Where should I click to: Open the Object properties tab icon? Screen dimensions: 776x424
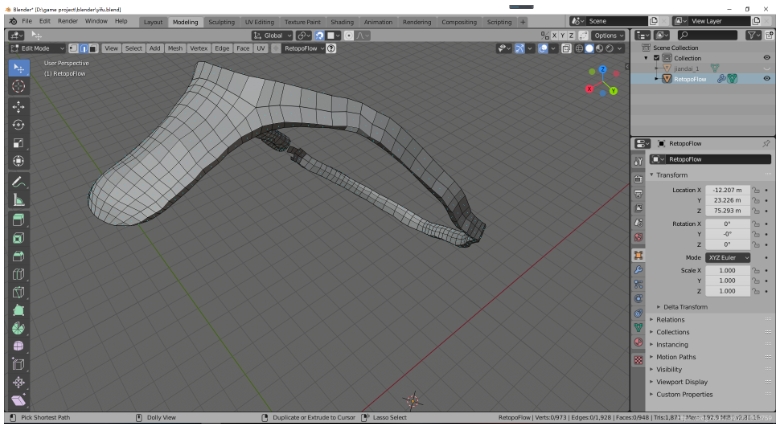coord(639,255)
